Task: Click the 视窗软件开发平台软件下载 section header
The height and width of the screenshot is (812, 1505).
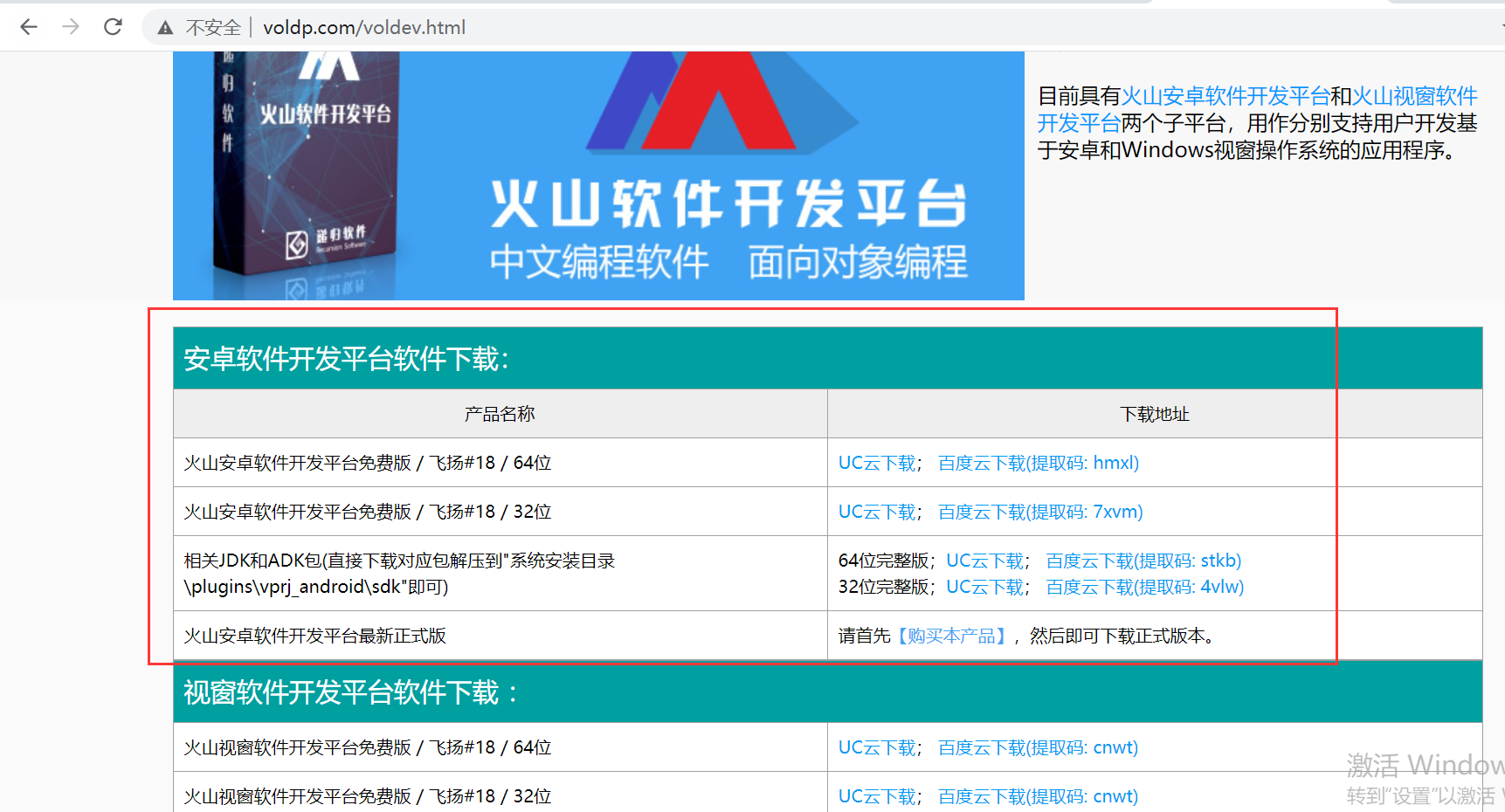Action: 828,692
